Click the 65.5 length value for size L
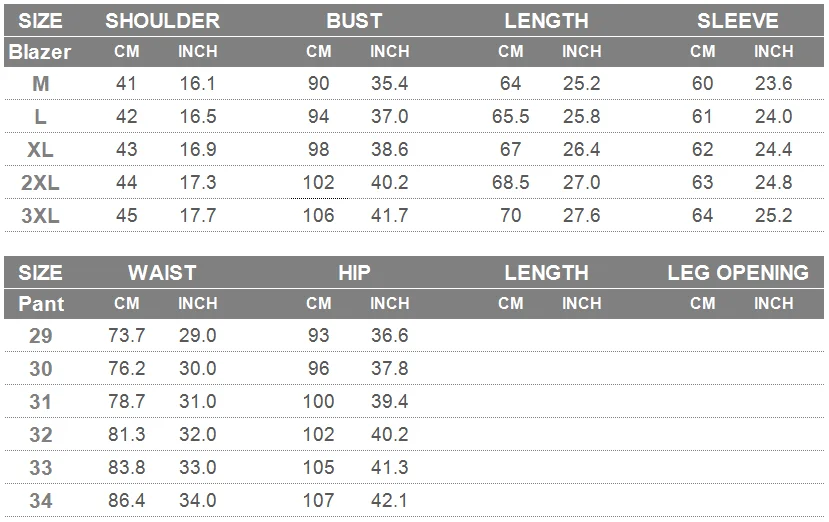Viewport: 829px width, 522px height. point(510,116)
